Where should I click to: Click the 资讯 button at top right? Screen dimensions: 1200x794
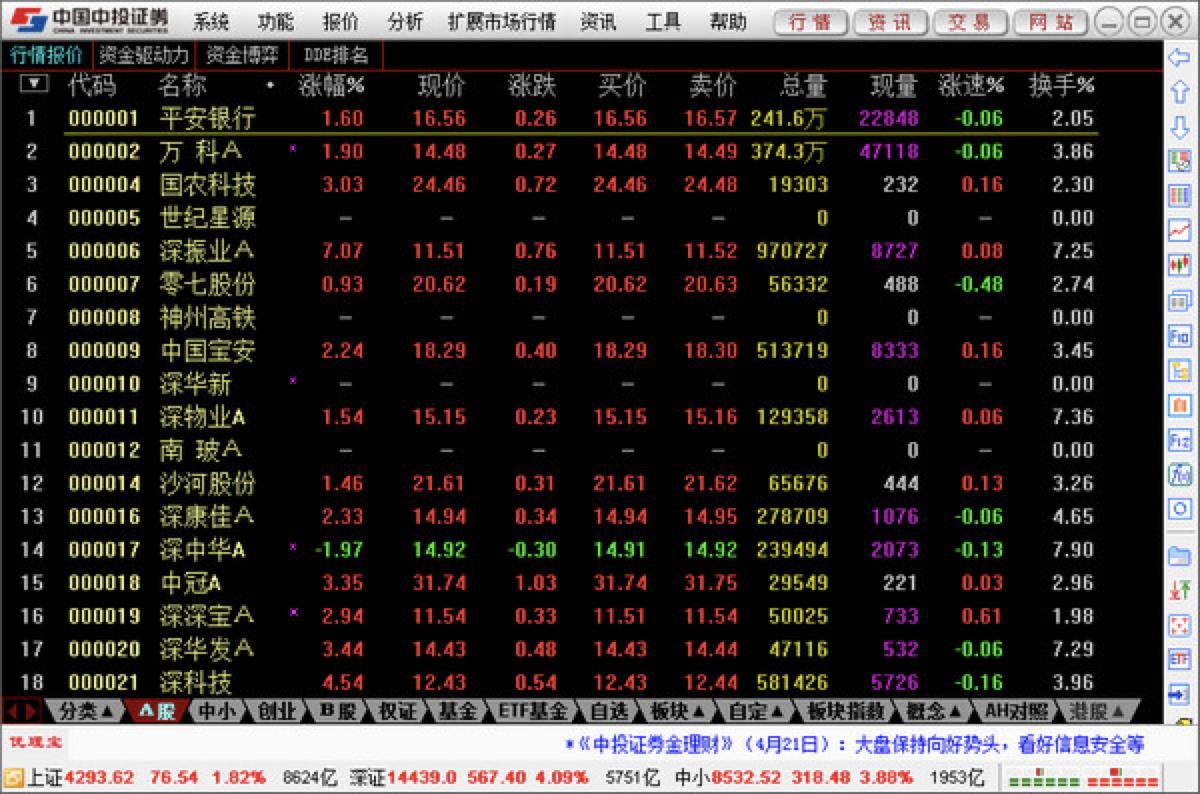click(x=889, y=22)
